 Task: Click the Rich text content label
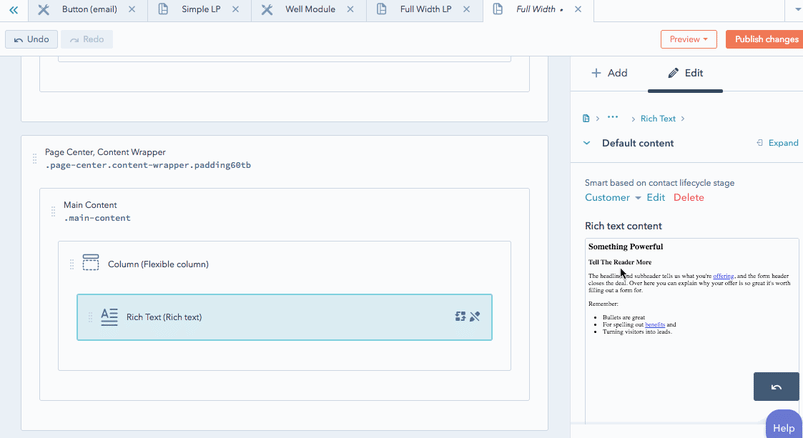(623, 226)
